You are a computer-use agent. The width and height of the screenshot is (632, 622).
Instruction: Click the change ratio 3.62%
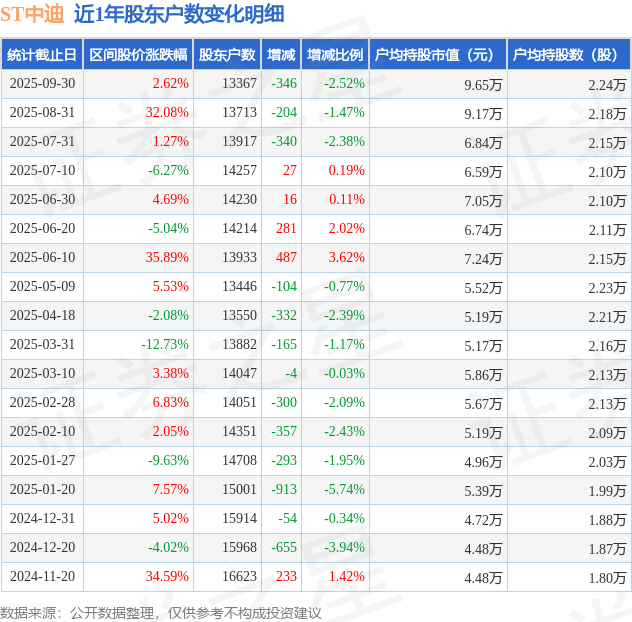tap(347, 257)
